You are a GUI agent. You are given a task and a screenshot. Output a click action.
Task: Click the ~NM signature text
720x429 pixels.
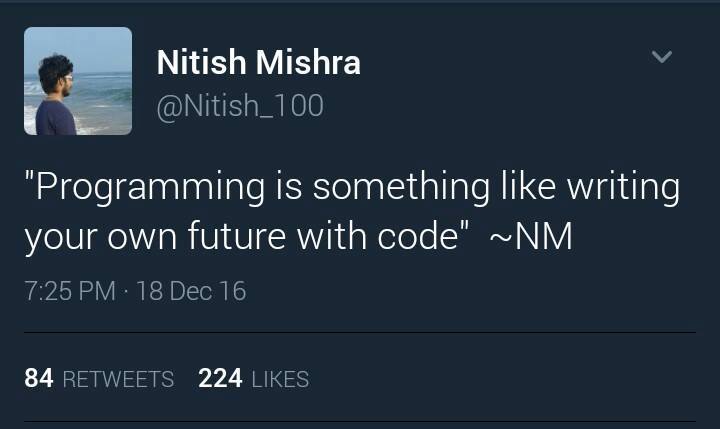click(x=530, y=239)
